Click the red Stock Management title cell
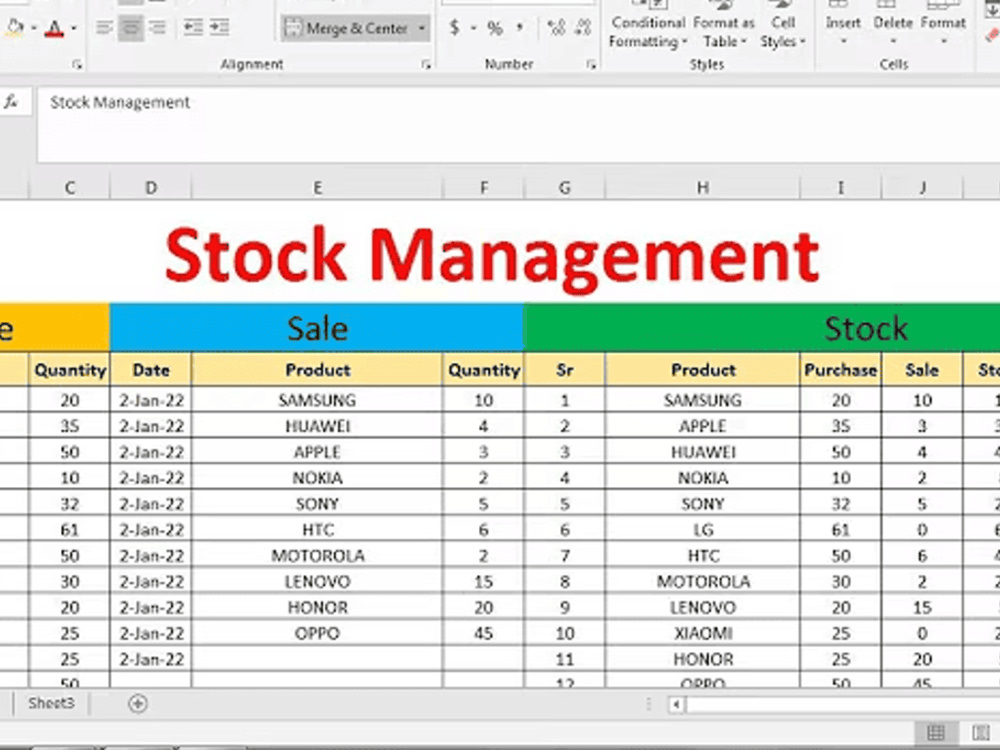 pyautogui.click(x=492, y=255)
